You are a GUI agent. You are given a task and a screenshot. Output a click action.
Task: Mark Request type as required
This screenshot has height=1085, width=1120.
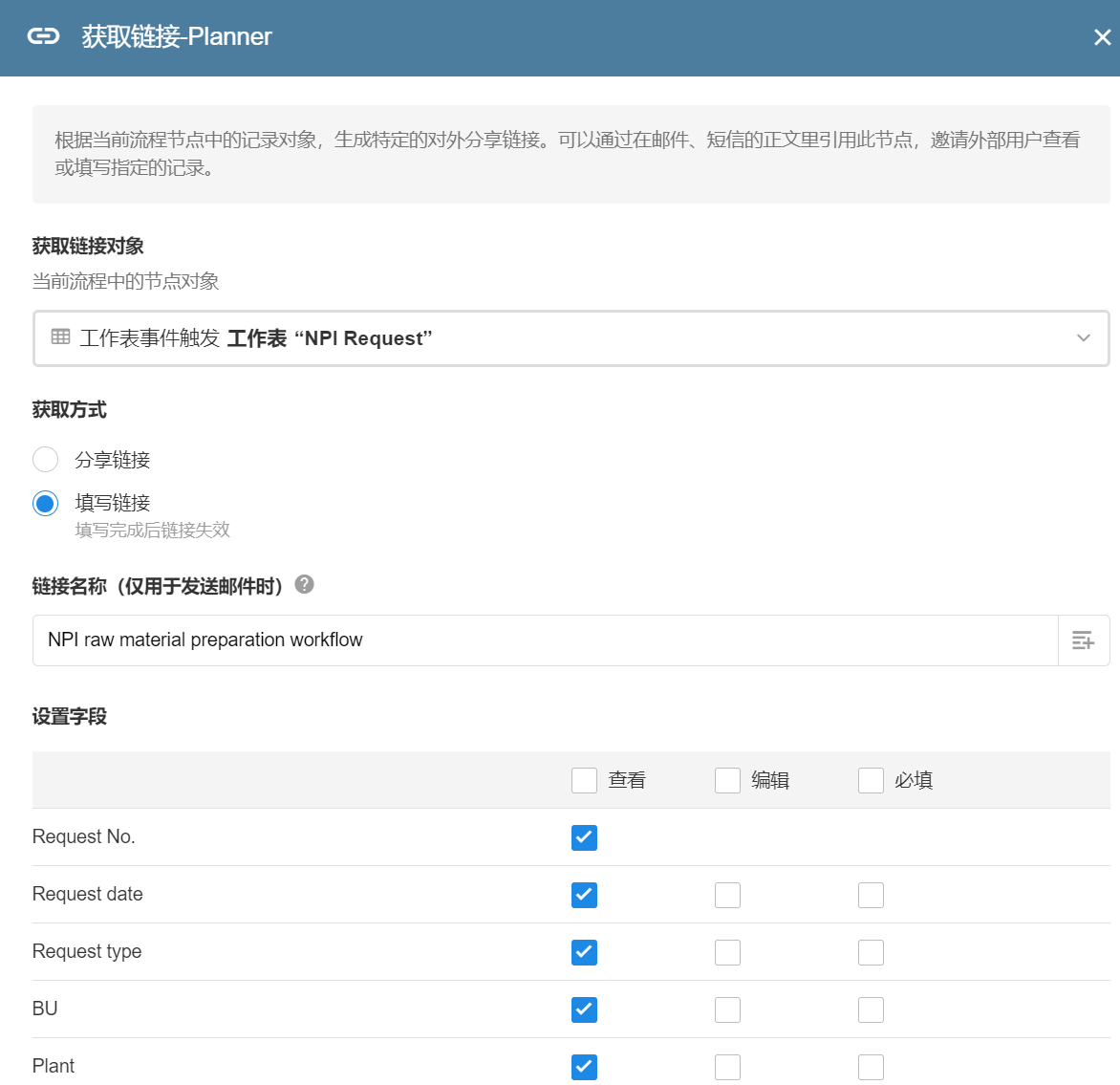[871, 952]
